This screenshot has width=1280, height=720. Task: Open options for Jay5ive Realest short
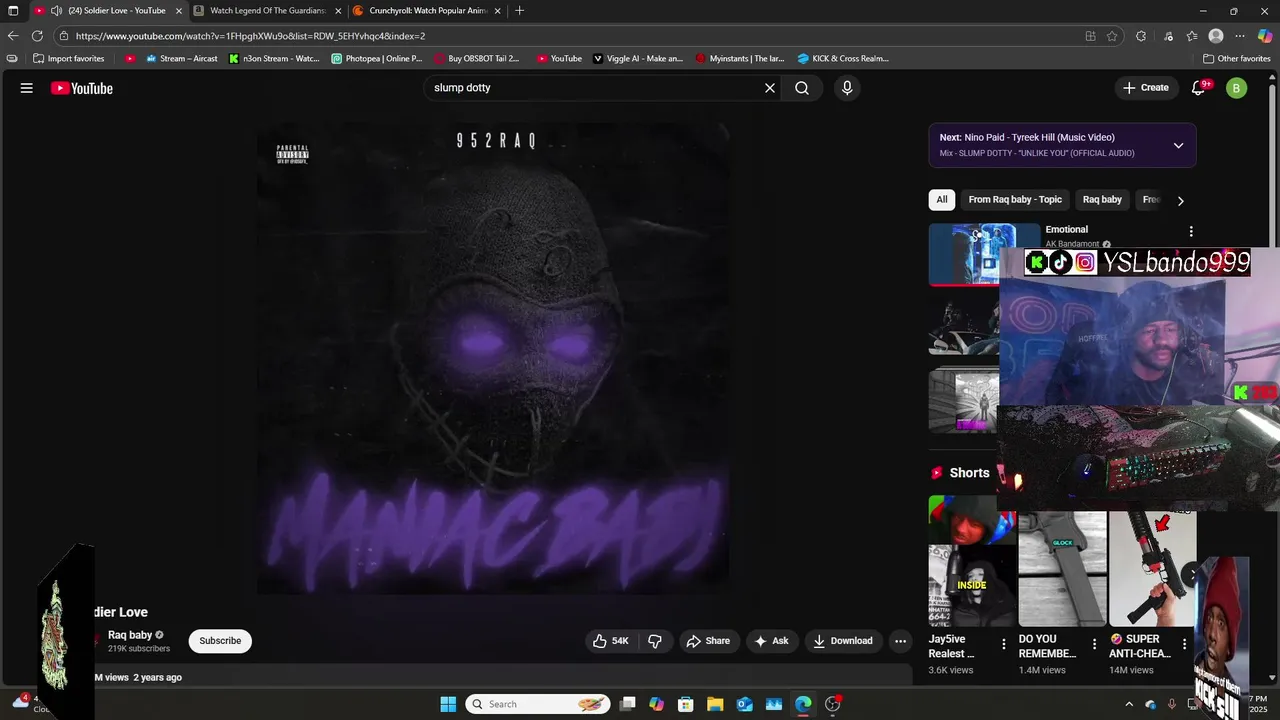1004,644
